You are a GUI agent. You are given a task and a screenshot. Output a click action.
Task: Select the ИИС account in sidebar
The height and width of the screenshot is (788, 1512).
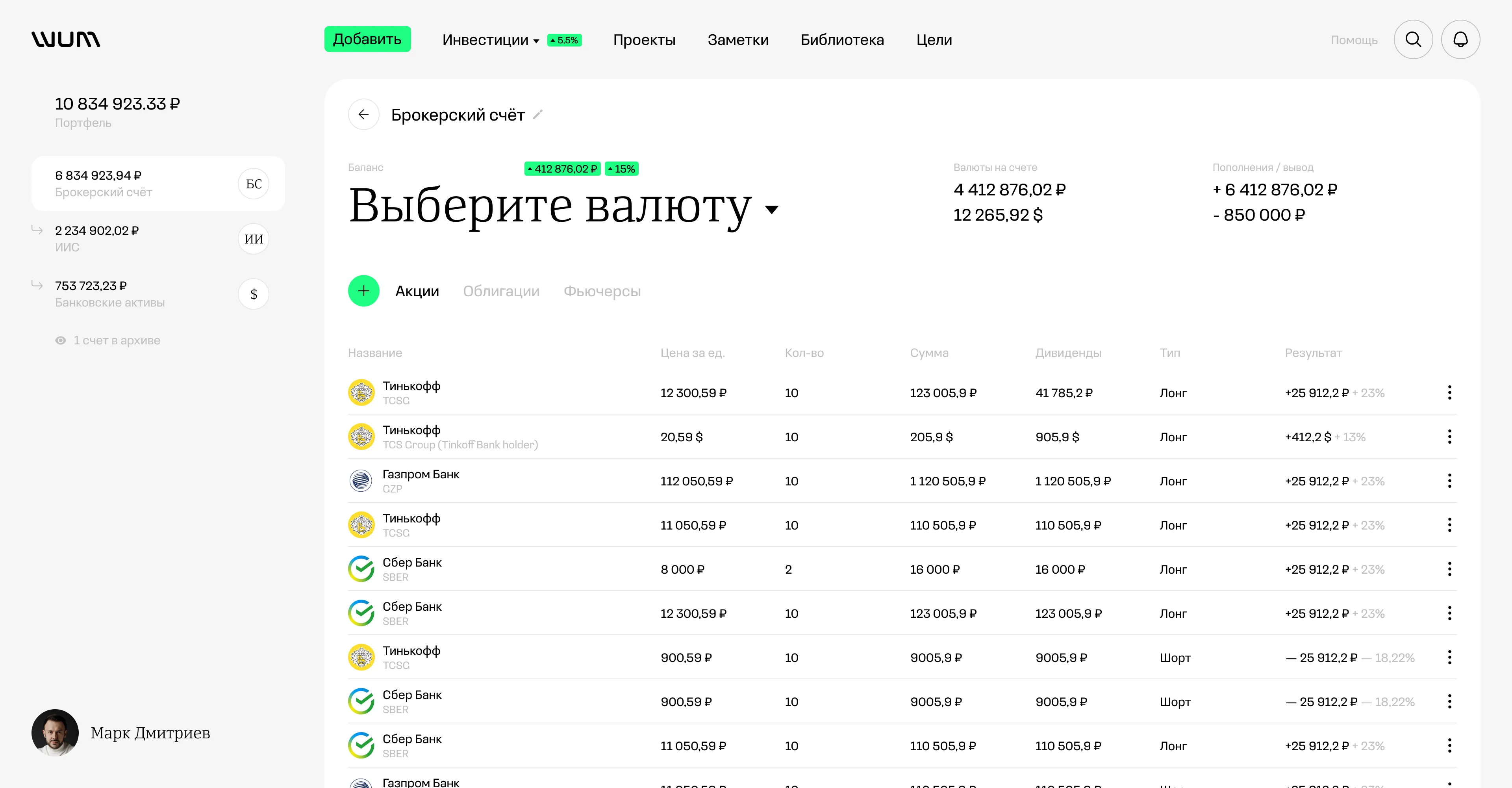tap(158, 239)
